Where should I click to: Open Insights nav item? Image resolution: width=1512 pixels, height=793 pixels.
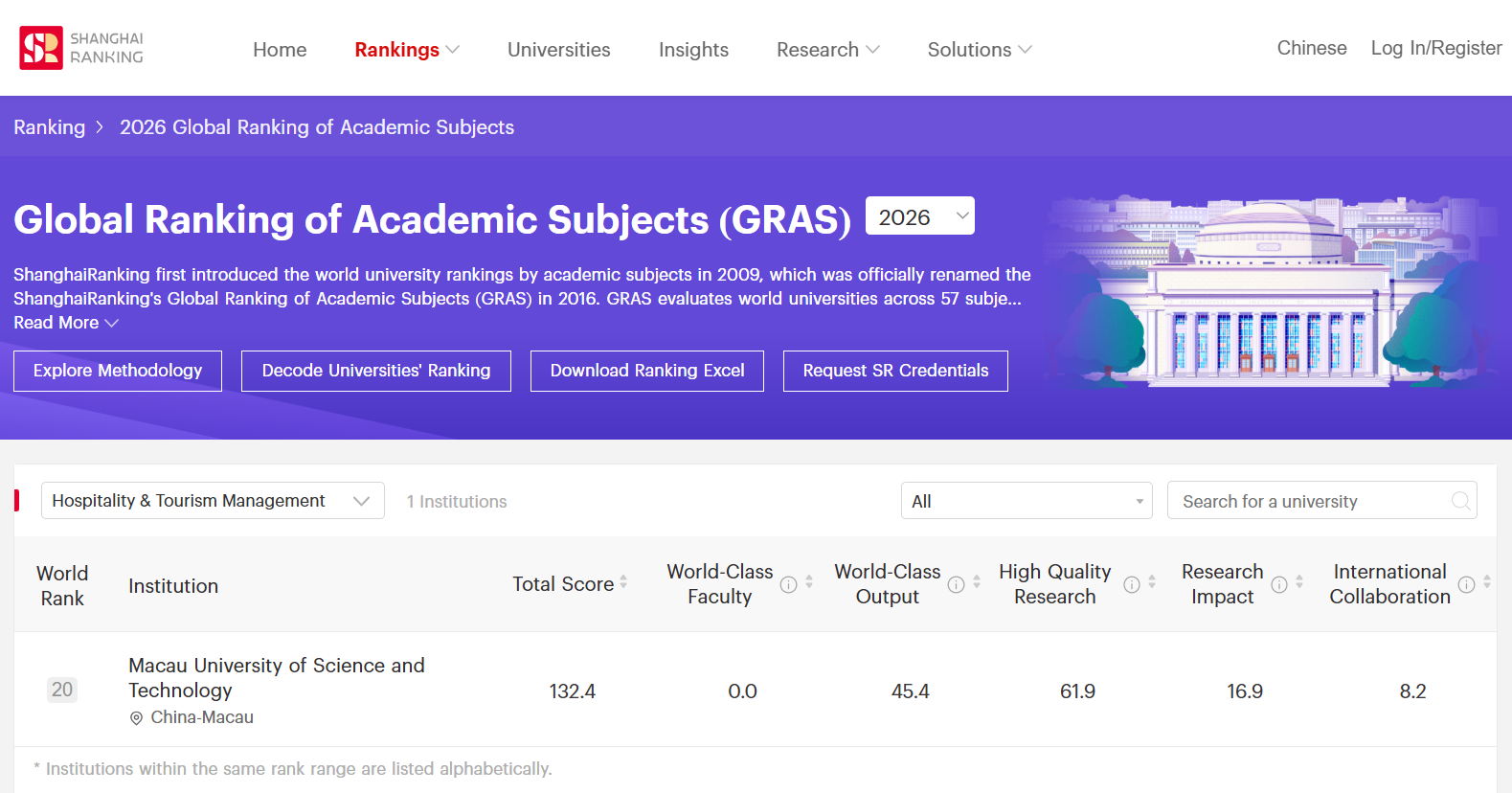693,50
